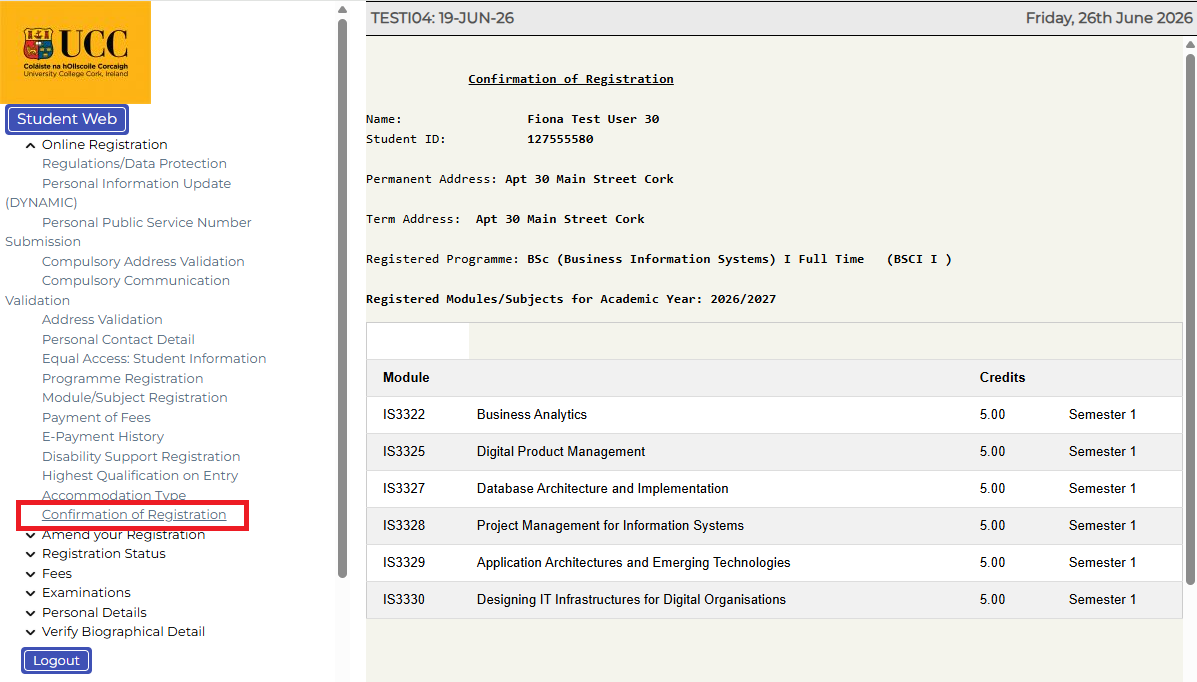Click Permanent Address Apt 30 line
This screenshot has height=682, width=1197.
coord(520,179)
